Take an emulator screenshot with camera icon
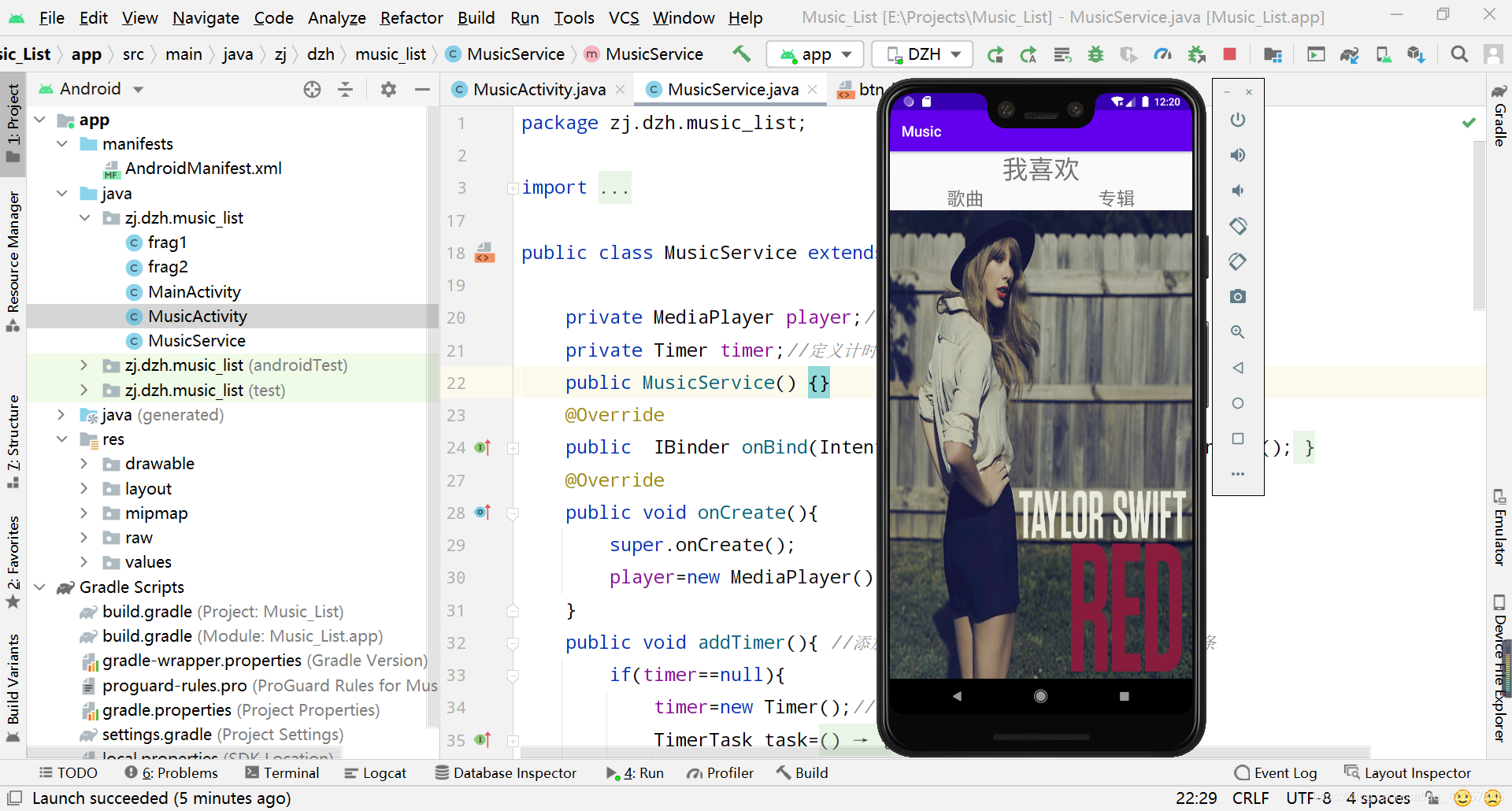 (x=1238, y=297)
